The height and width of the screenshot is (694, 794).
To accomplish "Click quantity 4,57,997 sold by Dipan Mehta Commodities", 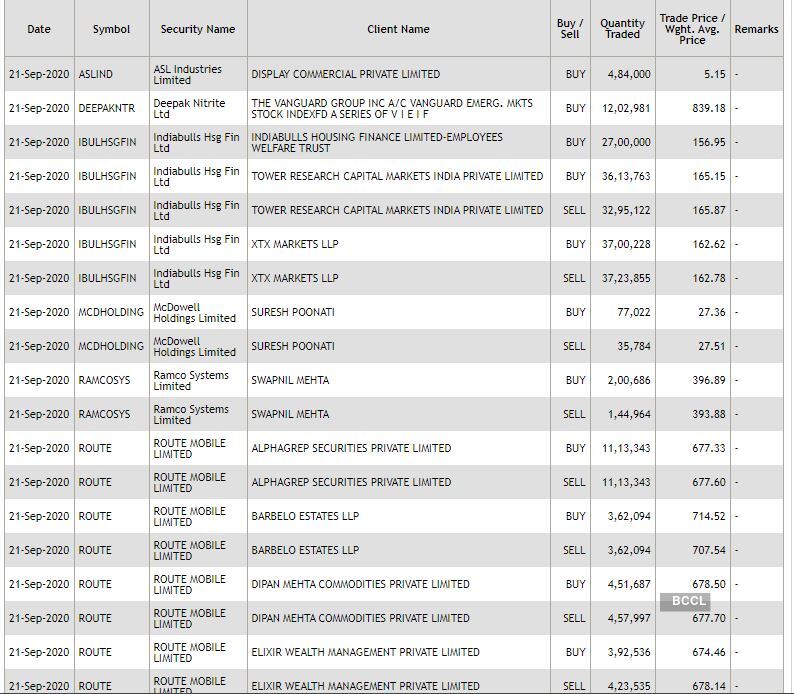I will [629, 618].
